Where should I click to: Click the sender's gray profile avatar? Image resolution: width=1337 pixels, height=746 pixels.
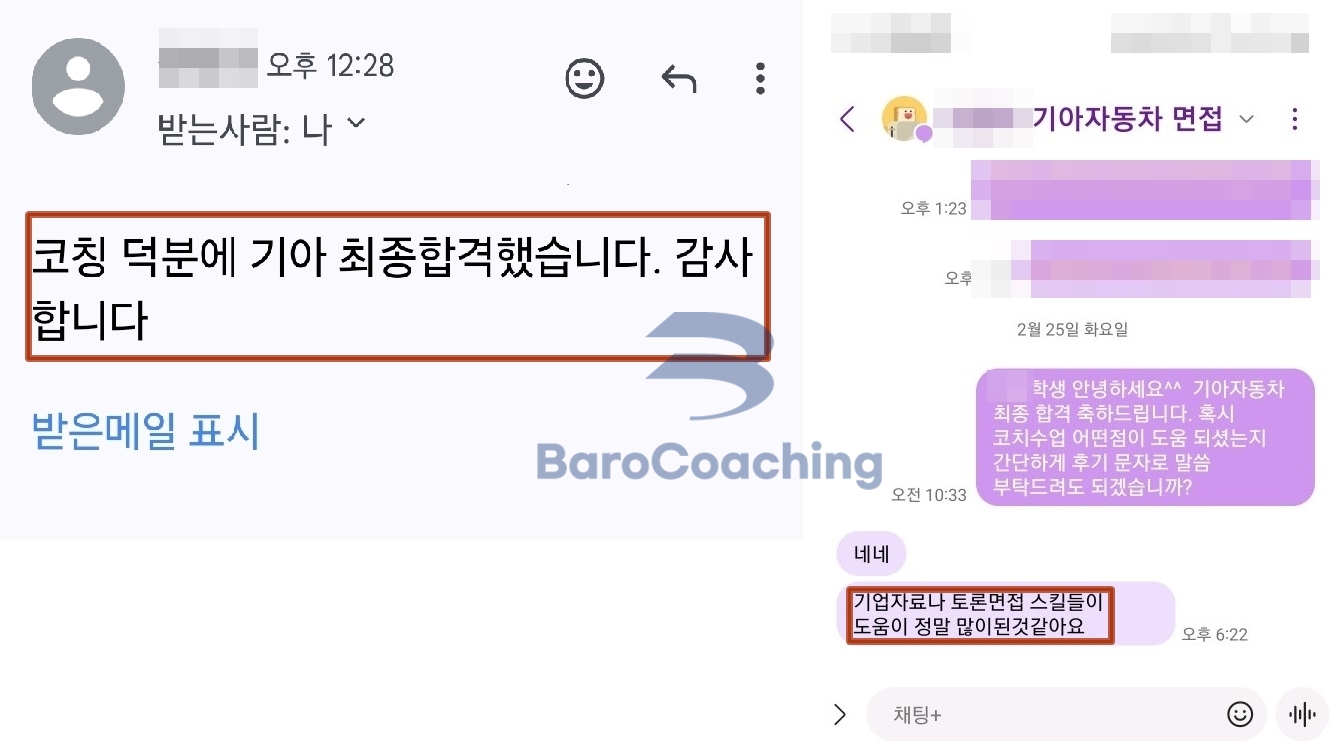[x=78, y=86]
